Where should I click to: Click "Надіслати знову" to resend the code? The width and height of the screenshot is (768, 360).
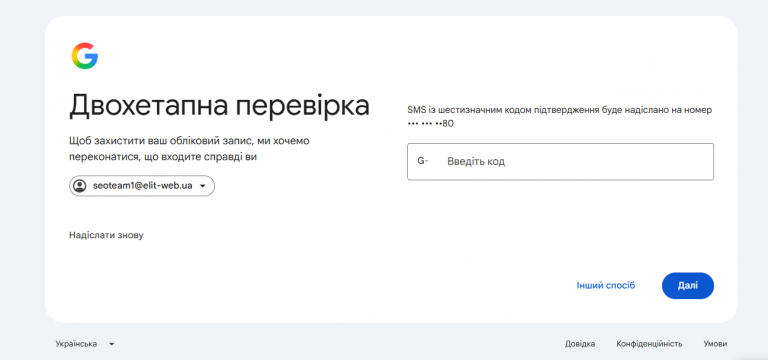coord(106,235)
